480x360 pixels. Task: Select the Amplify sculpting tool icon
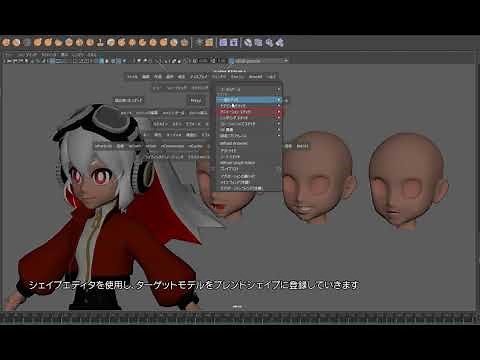174,43
